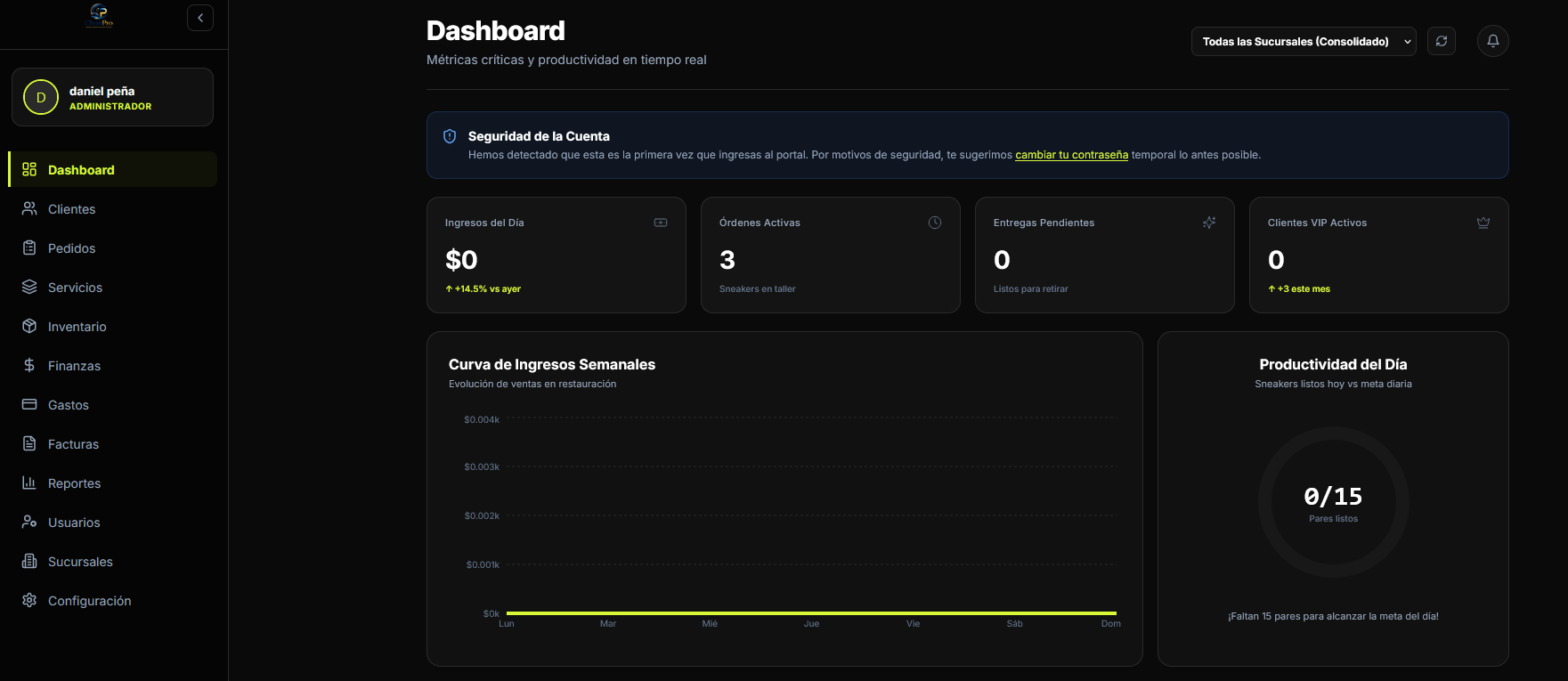This screenshot has height=681, width=1568.
Task: Click the clock icon on Órdenes Activas
Action: click(x=935, y=223)
